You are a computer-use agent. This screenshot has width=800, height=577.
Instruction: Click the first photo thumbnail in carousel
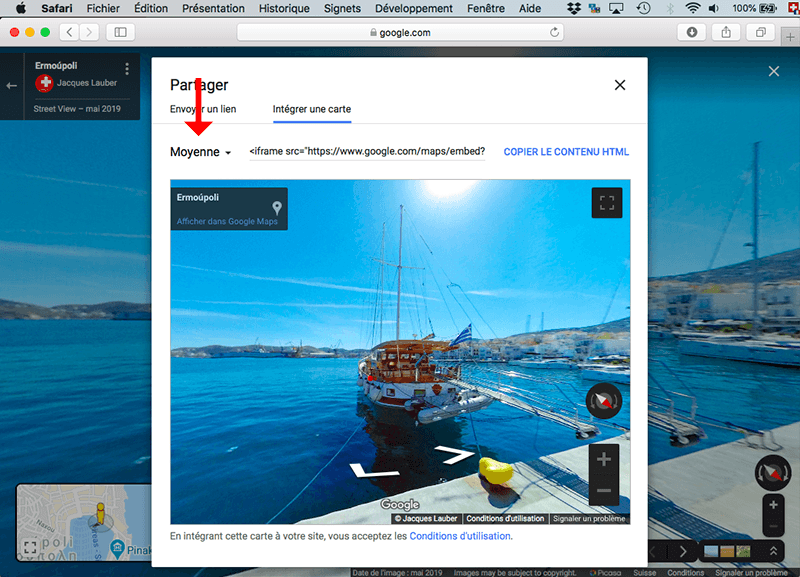pos(711,551)
